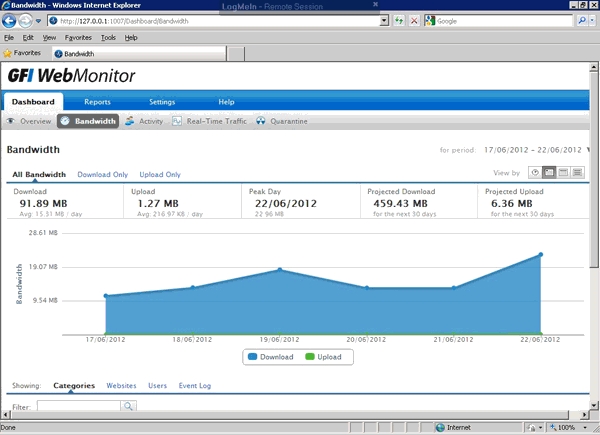Image resolution: width=600 pixels, height=435 pixels.
Task: Open the Real-Time Traffic section
Action: coord(209,121)
